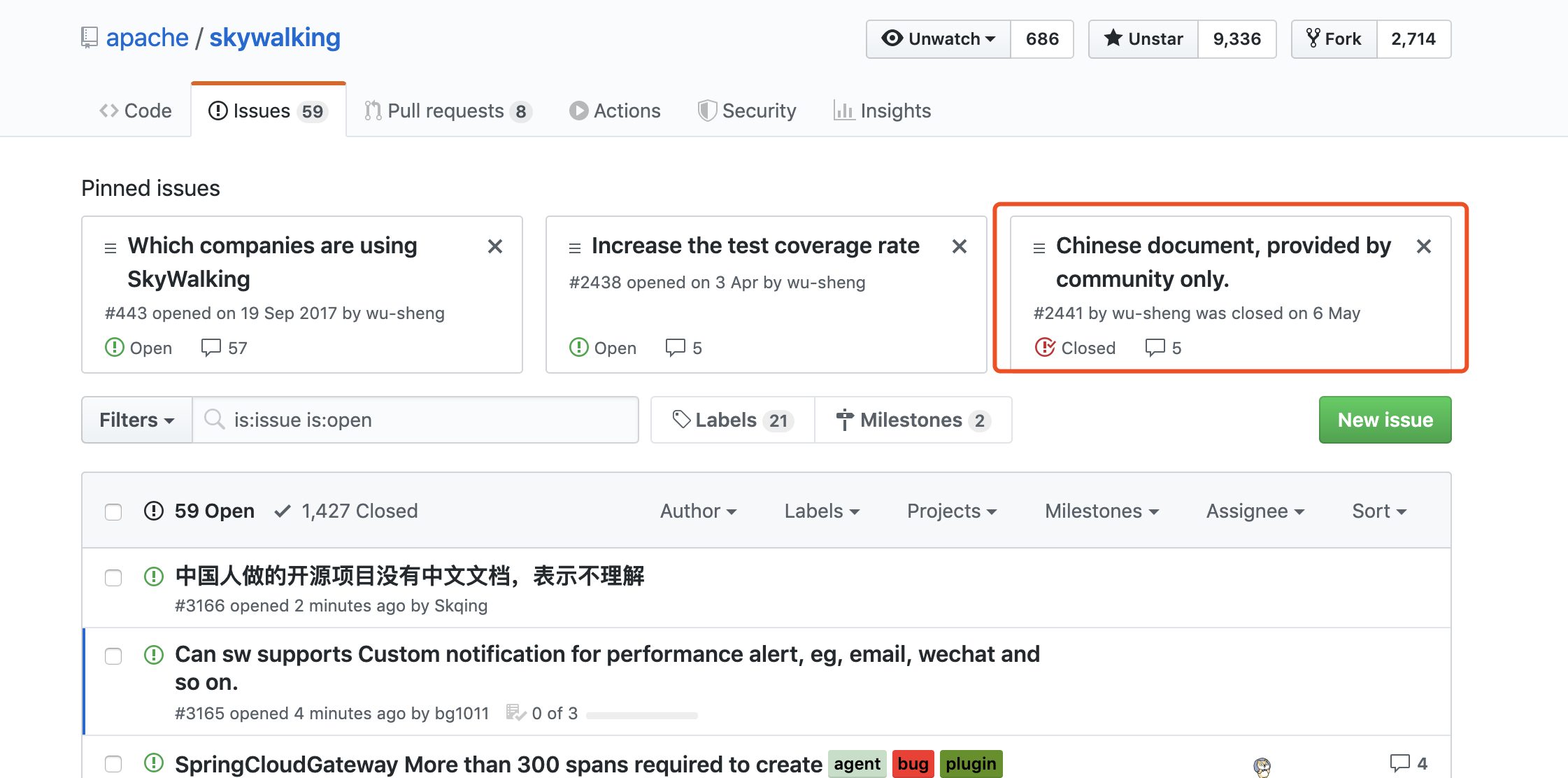Click the green New issue button
The height and width of the screenshot is (778, 1568).
click(1385, 420)
